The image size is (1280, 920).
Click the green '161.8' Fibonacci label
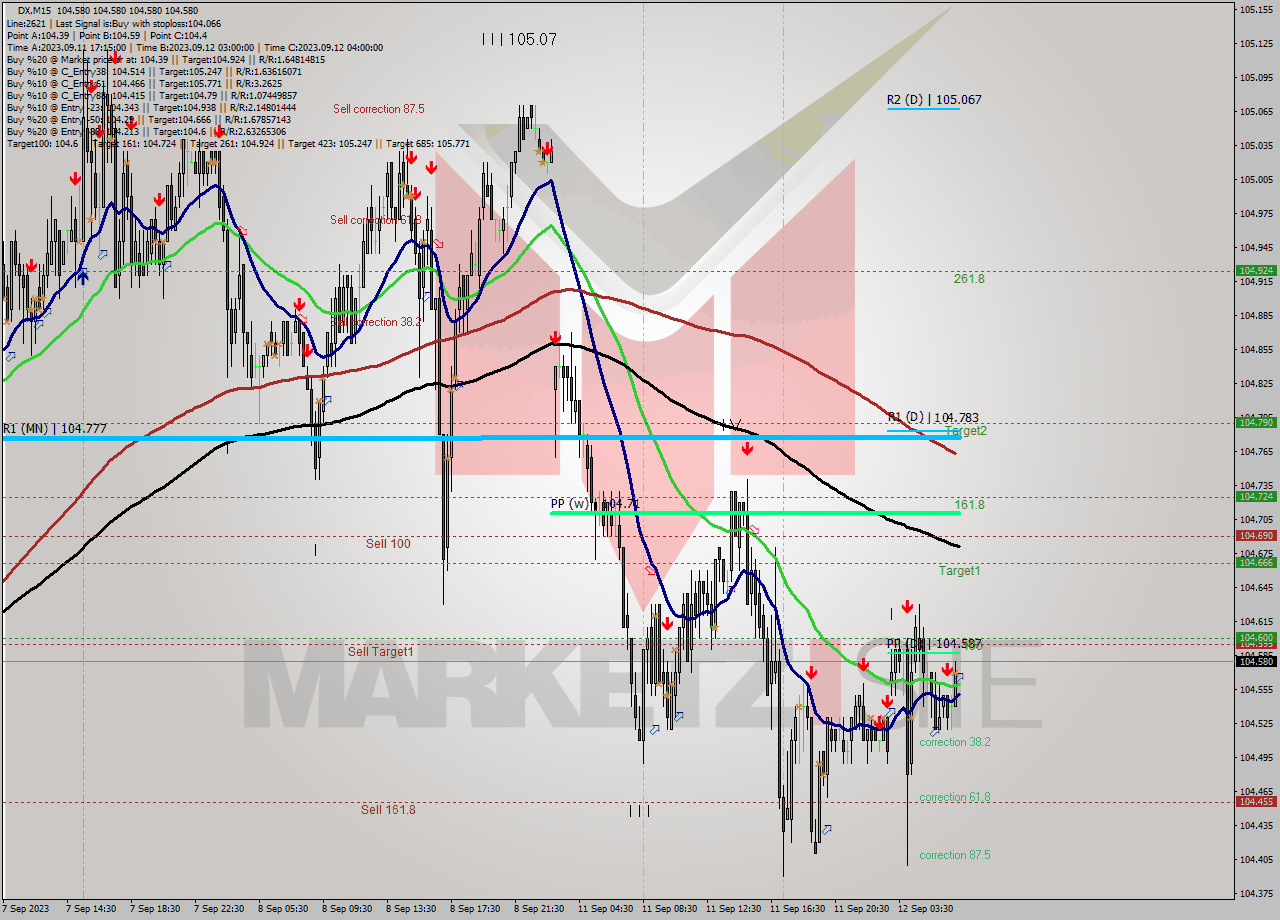(969, 504)
